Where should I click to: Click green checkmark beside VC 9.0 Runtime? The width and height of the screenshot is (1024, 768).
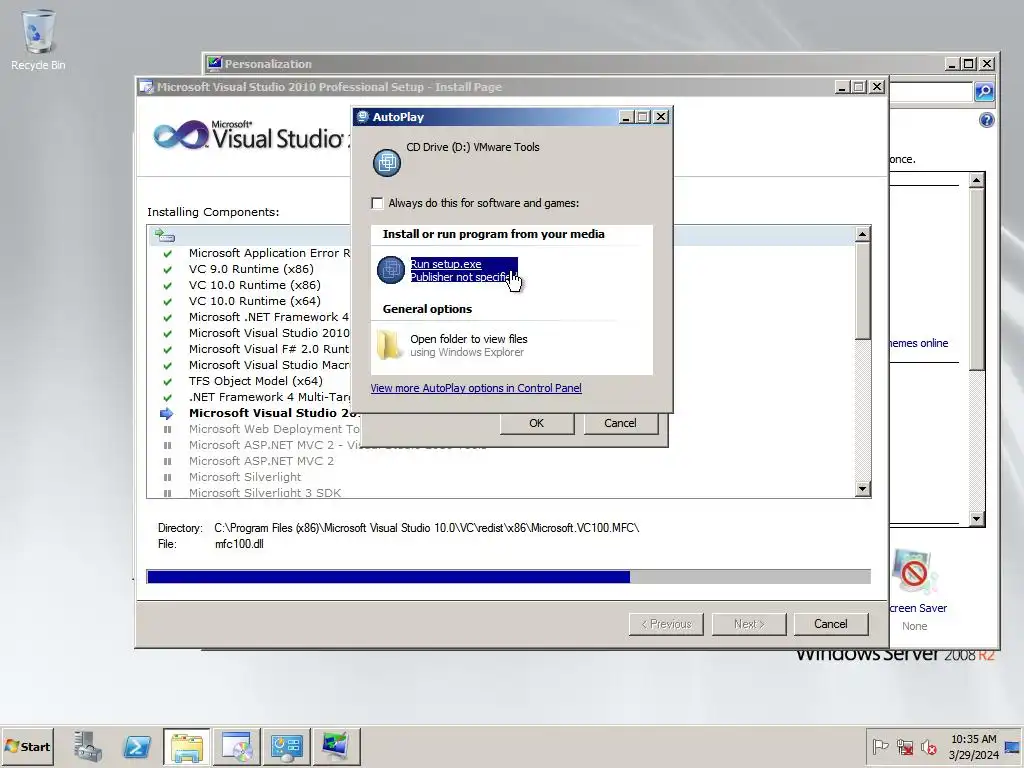click(167, 269)
